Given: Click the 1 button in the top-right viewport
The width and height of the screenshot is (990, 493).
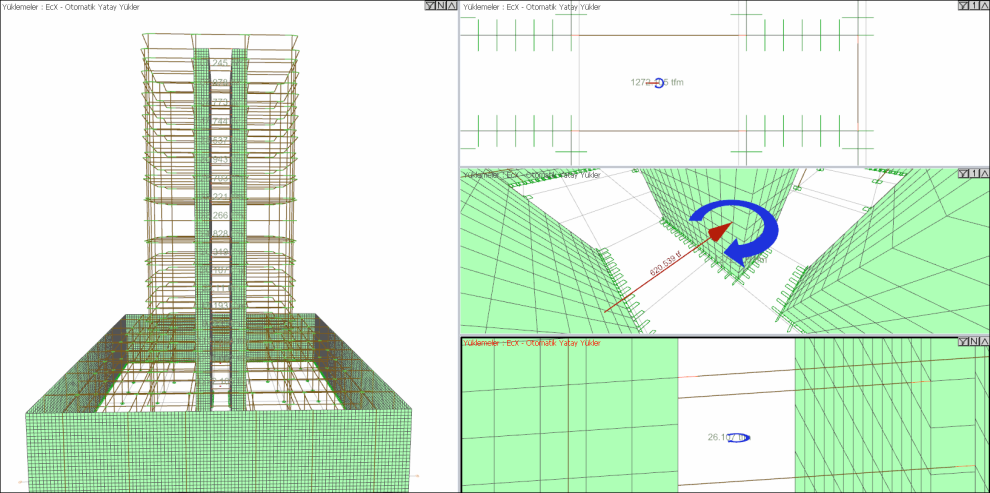Looking at the screenshot, I should pyautogui.click(x=973, y=6).
